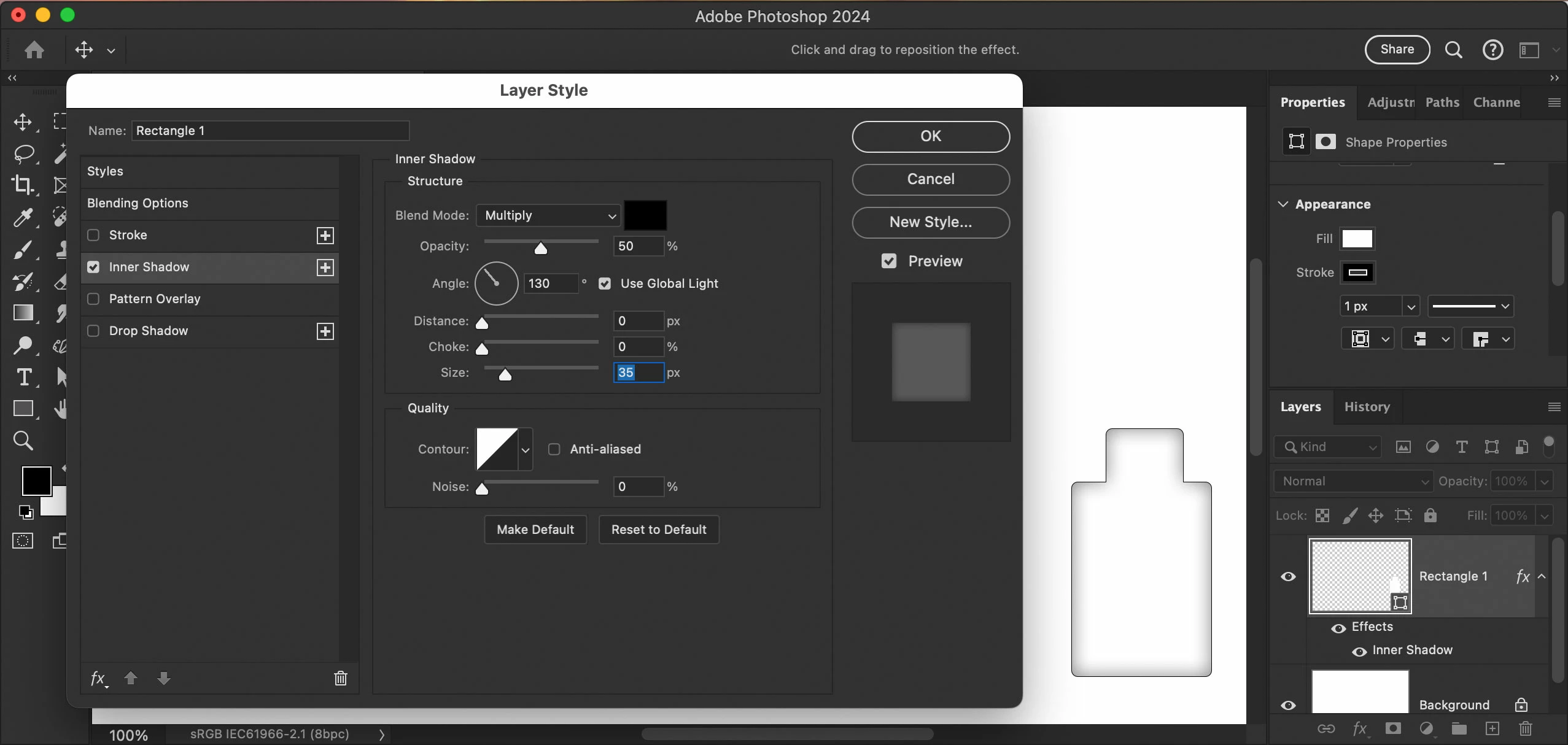Click the Reset to Default button
This screenshot has width=1568, height=745.
(x=659, y=530)
